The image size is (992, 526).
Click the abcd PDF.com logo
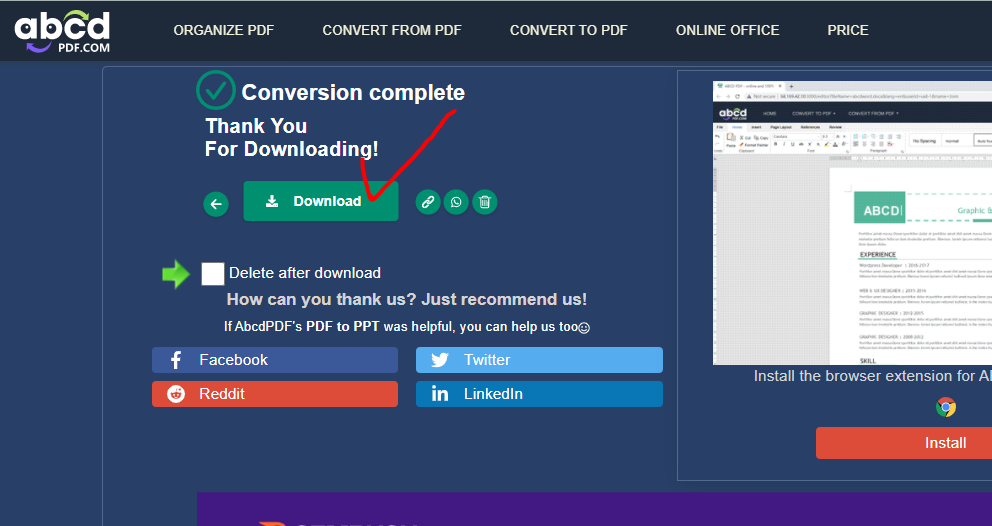click(x=62, y=31)
